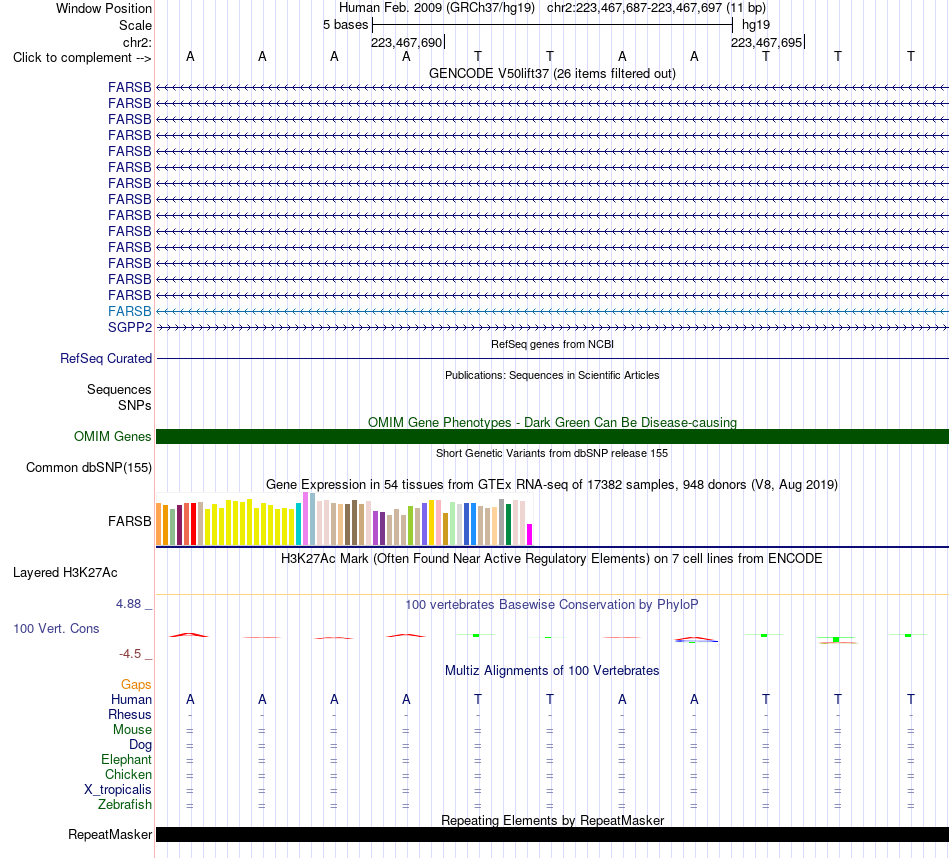
Task: Click the -4.5 lower axis value
Action: [x=130, y=654]
